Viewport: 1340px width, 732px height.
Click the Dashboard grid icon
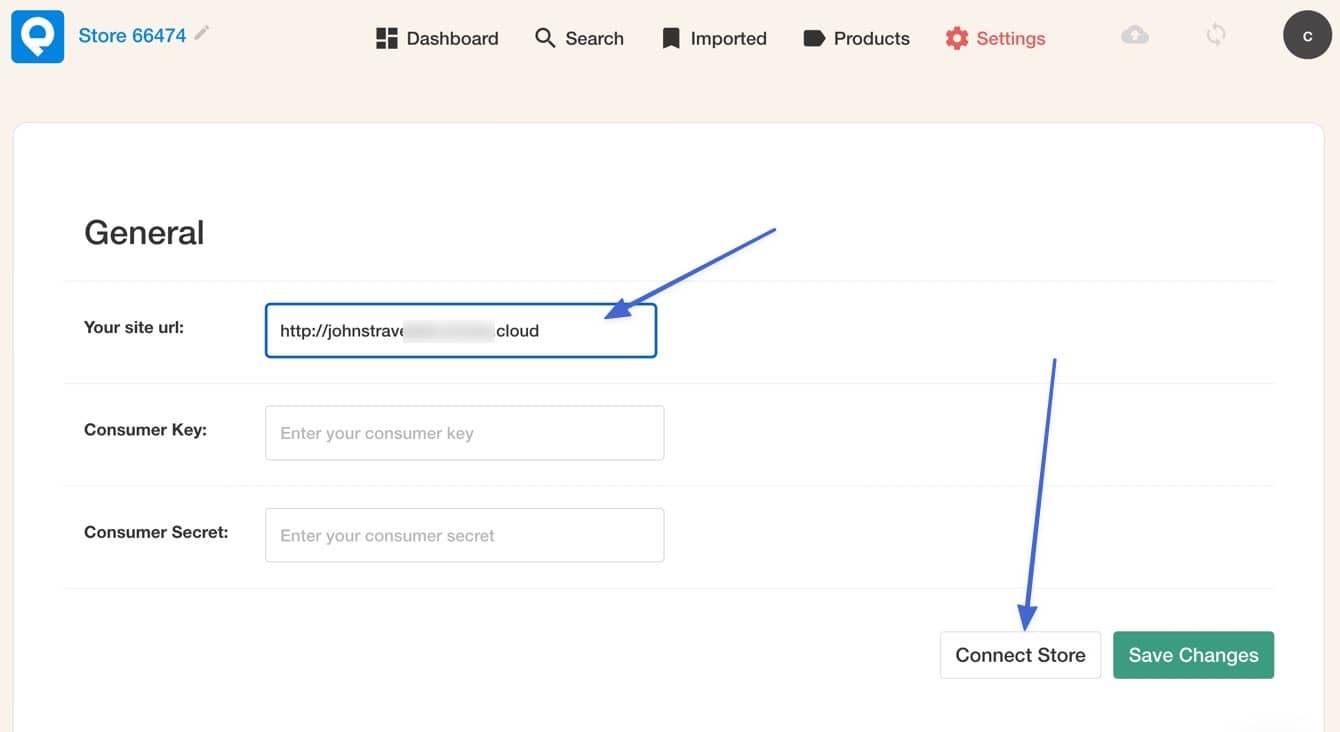tap(387, 38)
